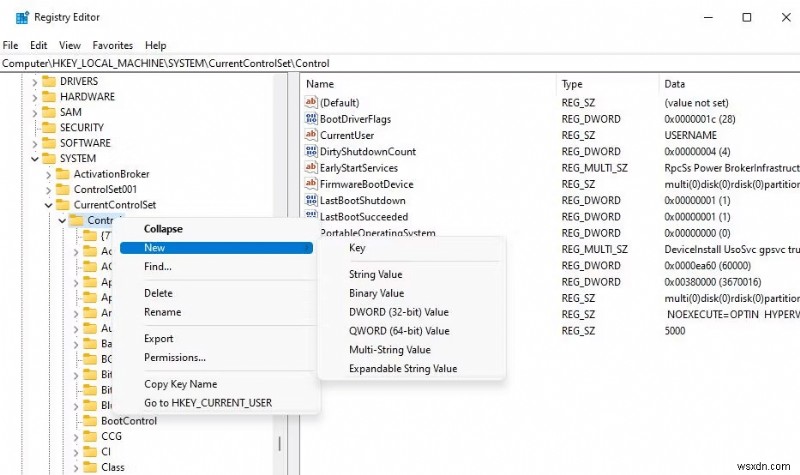Expand the HARDWARE tree node
800x475 pixels.
point(35,97)
